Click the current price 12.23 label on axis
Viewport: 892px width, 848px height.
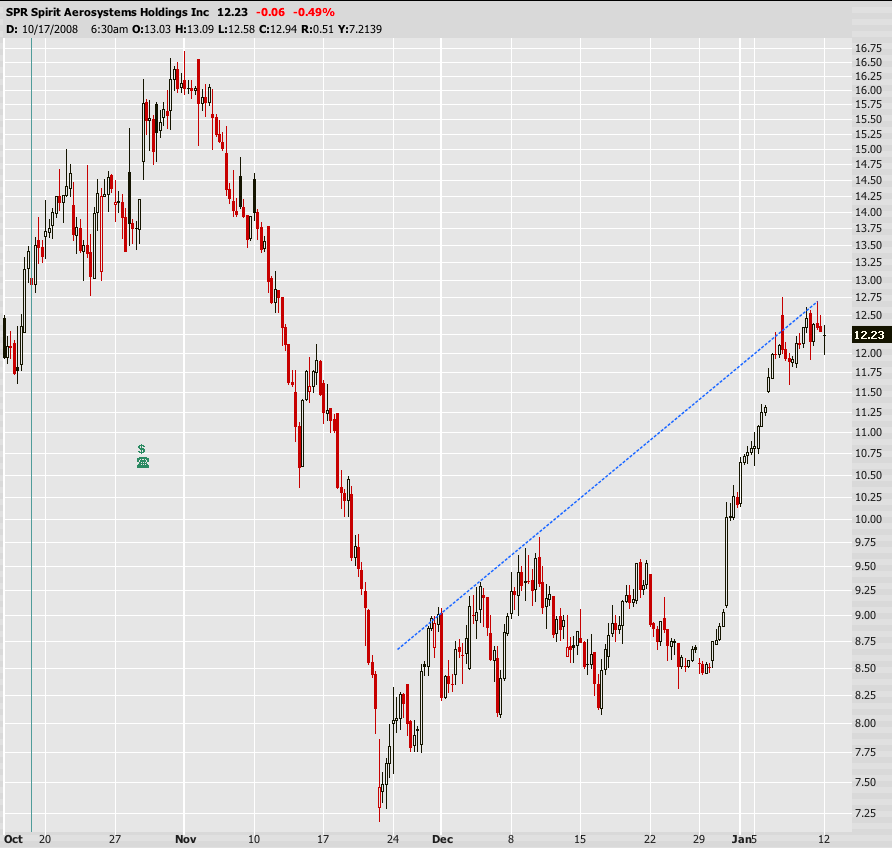(867, 337)
